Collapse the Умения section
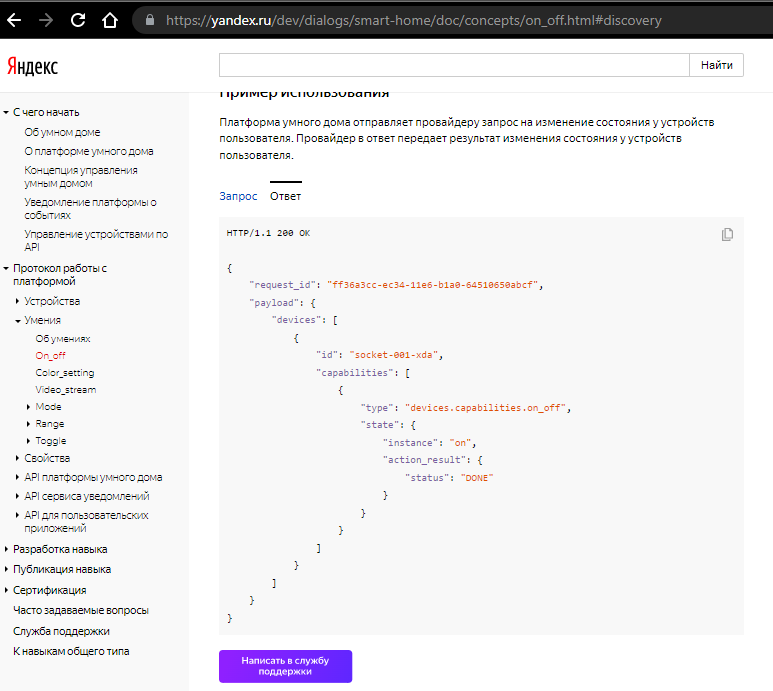 (18, 321)
